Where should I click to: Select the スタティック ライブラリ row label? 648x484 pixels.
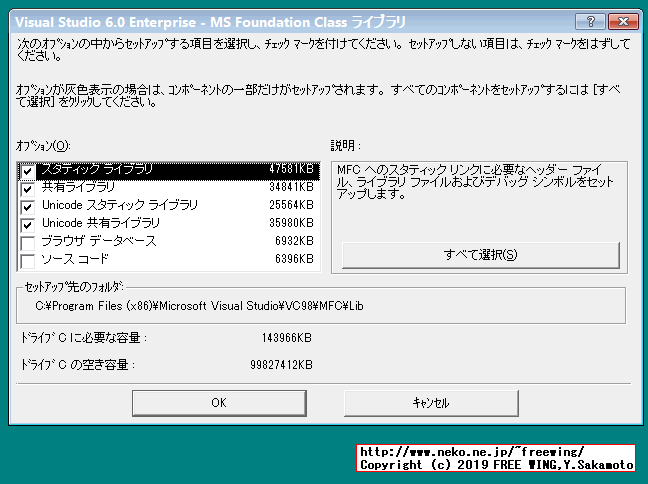pos(98,169)
